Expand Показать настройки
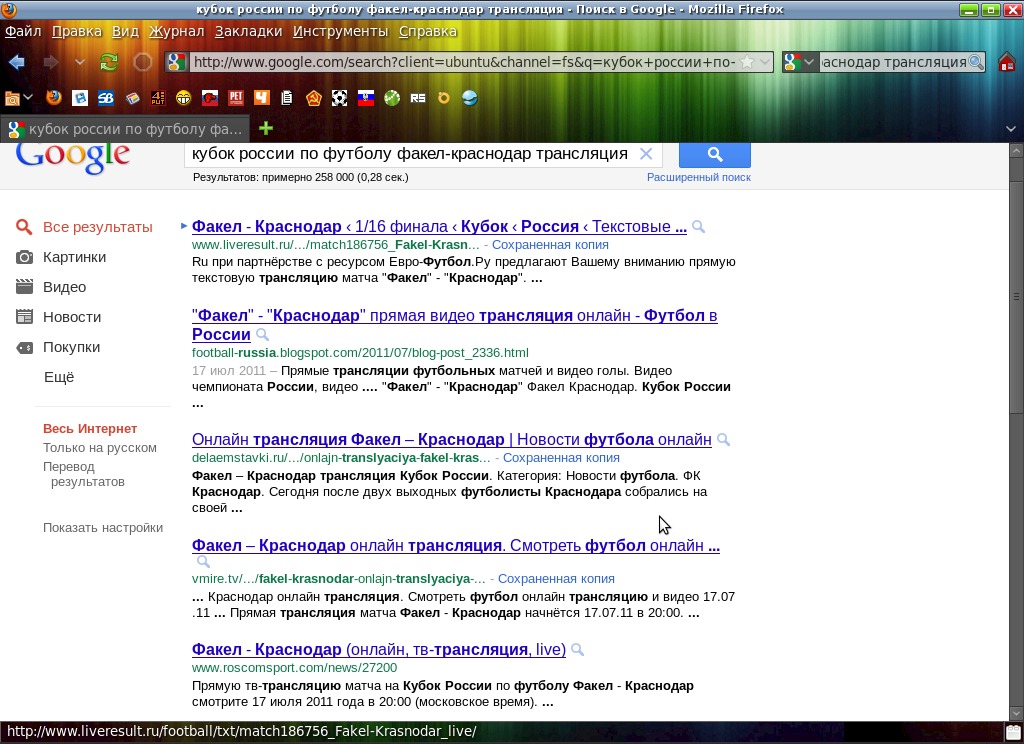Viewport: 1024px width, 744px height. (103, 527)
